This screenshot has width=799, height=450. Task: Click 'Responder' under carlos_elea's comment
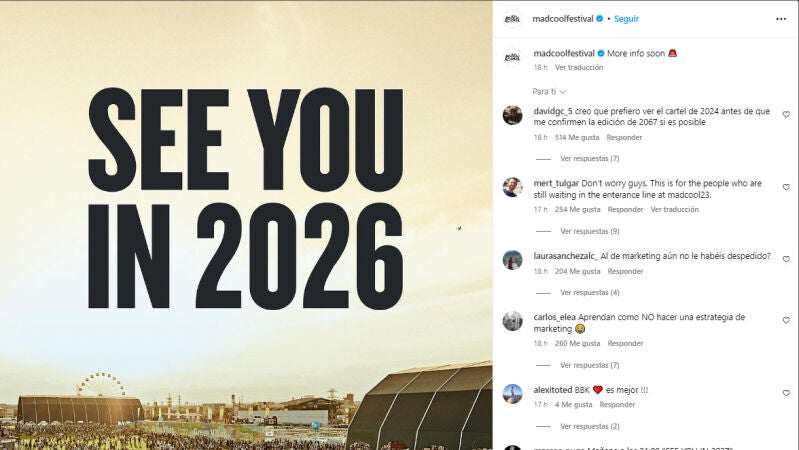point(625,343)
